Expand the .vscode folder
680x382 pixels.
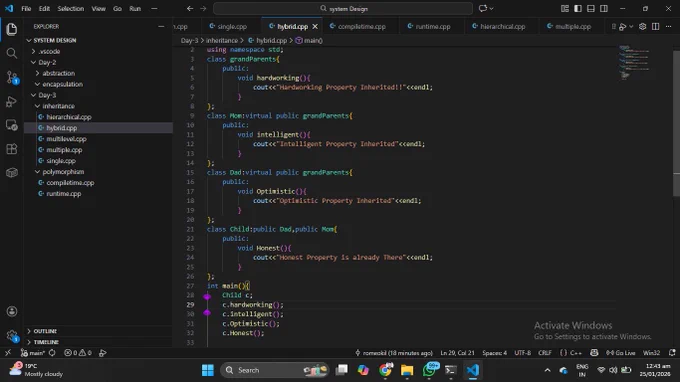[49, 51]
